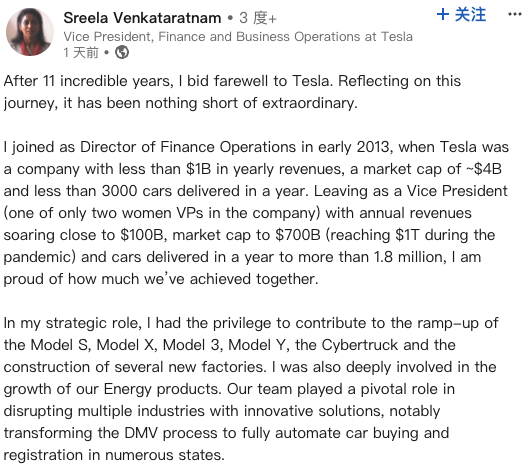Click the paragraph starting I joined as Director

pyautogui.click(x=256, y=213)
